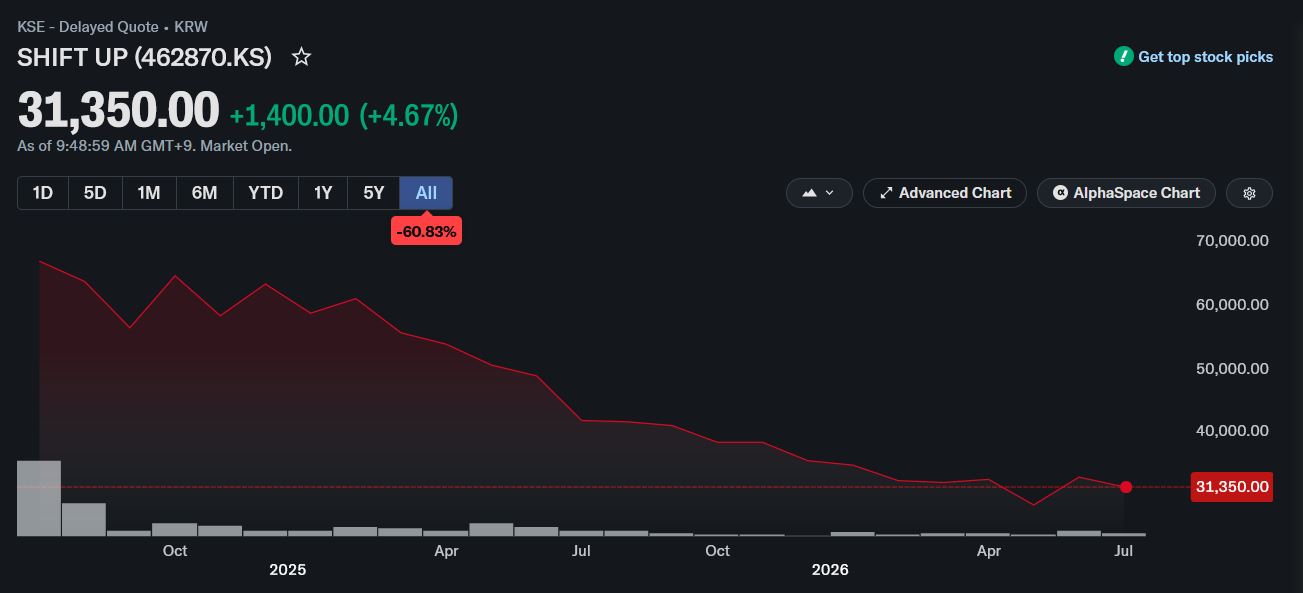Viewport: 1303px width, 593px height.
Task: Click the +1,400.00 price change value
Action: (289, 116)
